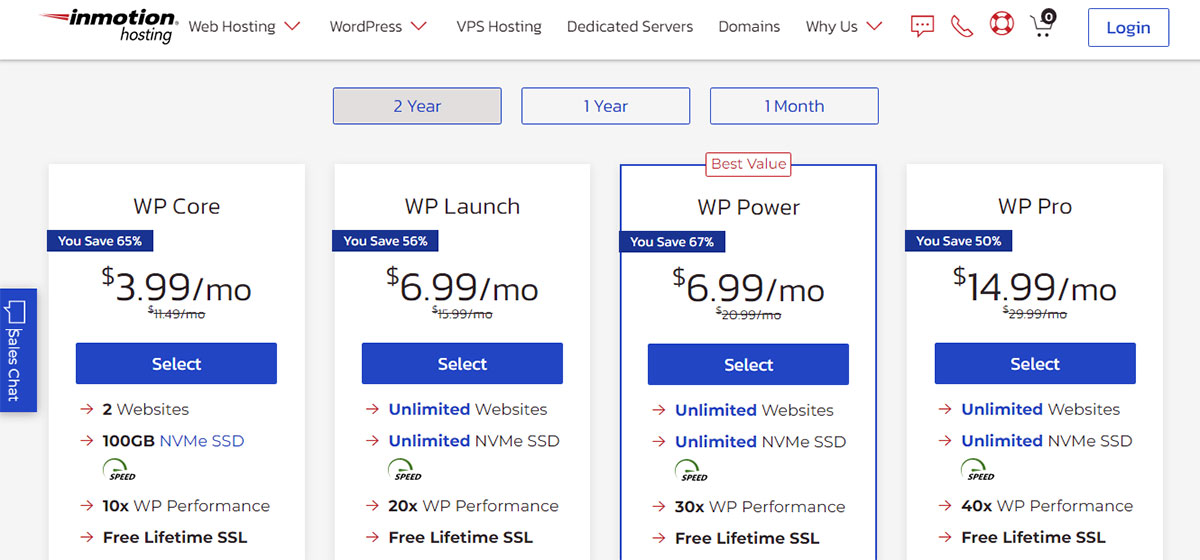Screen dimensions: 1200x560
Task: Click Unlimited Websites in WP Pro
Action: 1041,410
